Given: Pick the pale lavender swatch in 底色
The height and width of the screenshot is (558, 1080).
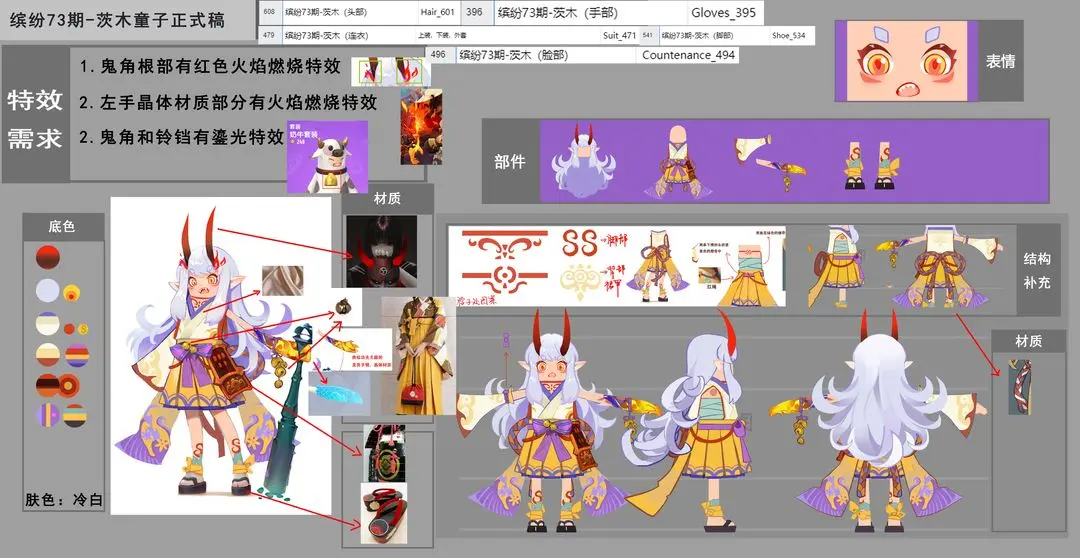Looking at the screenshot, I should pyautogui.click(x=47, y=291).
